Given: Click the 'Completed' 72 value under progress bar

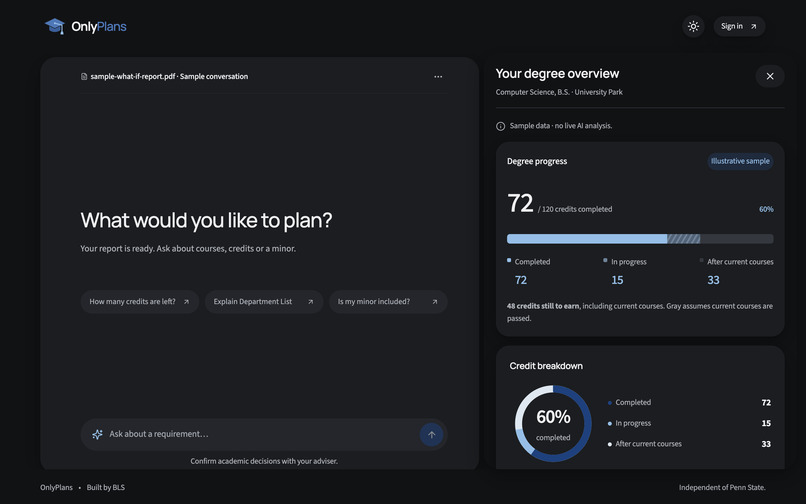Looking at the screenshot, I should 521,280.
